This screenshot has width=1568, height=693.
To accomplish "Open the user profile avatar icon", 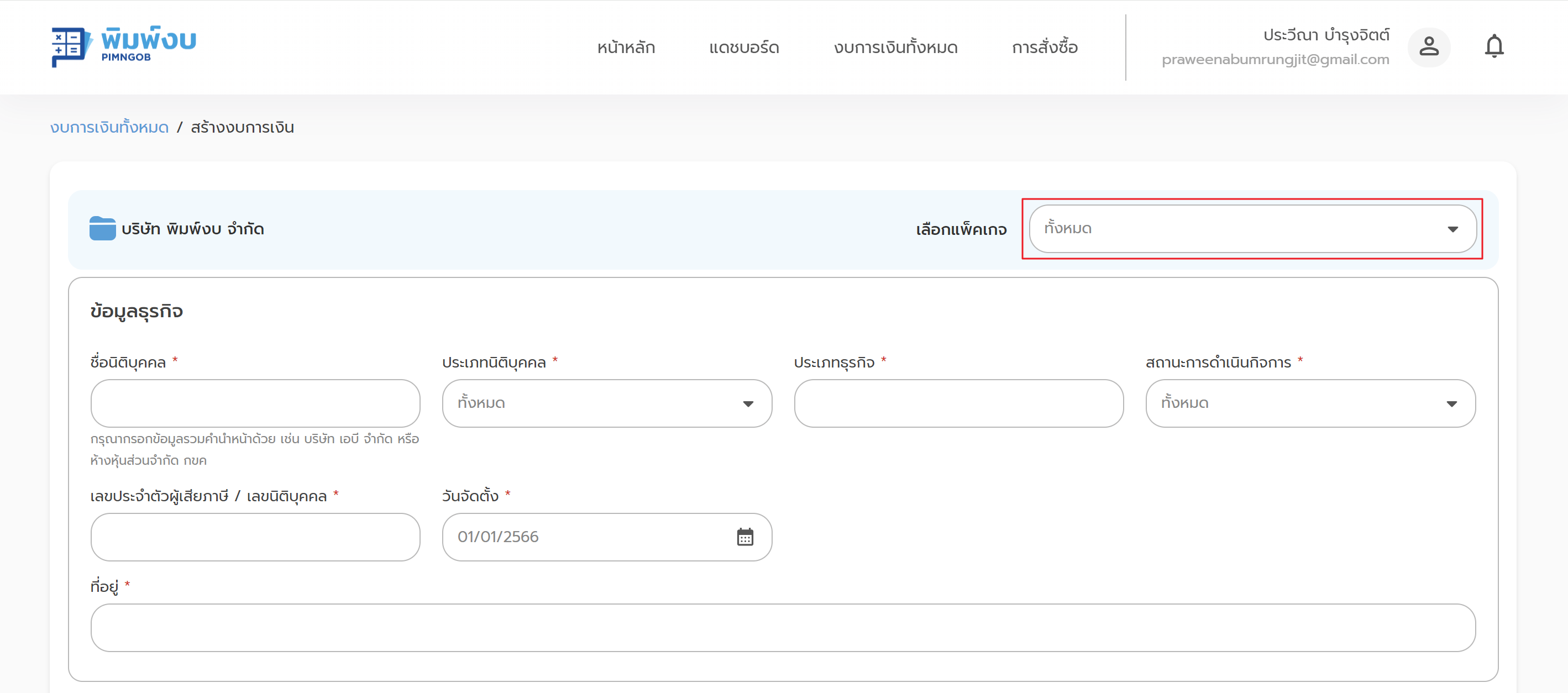I will (x=1428, y=47).
